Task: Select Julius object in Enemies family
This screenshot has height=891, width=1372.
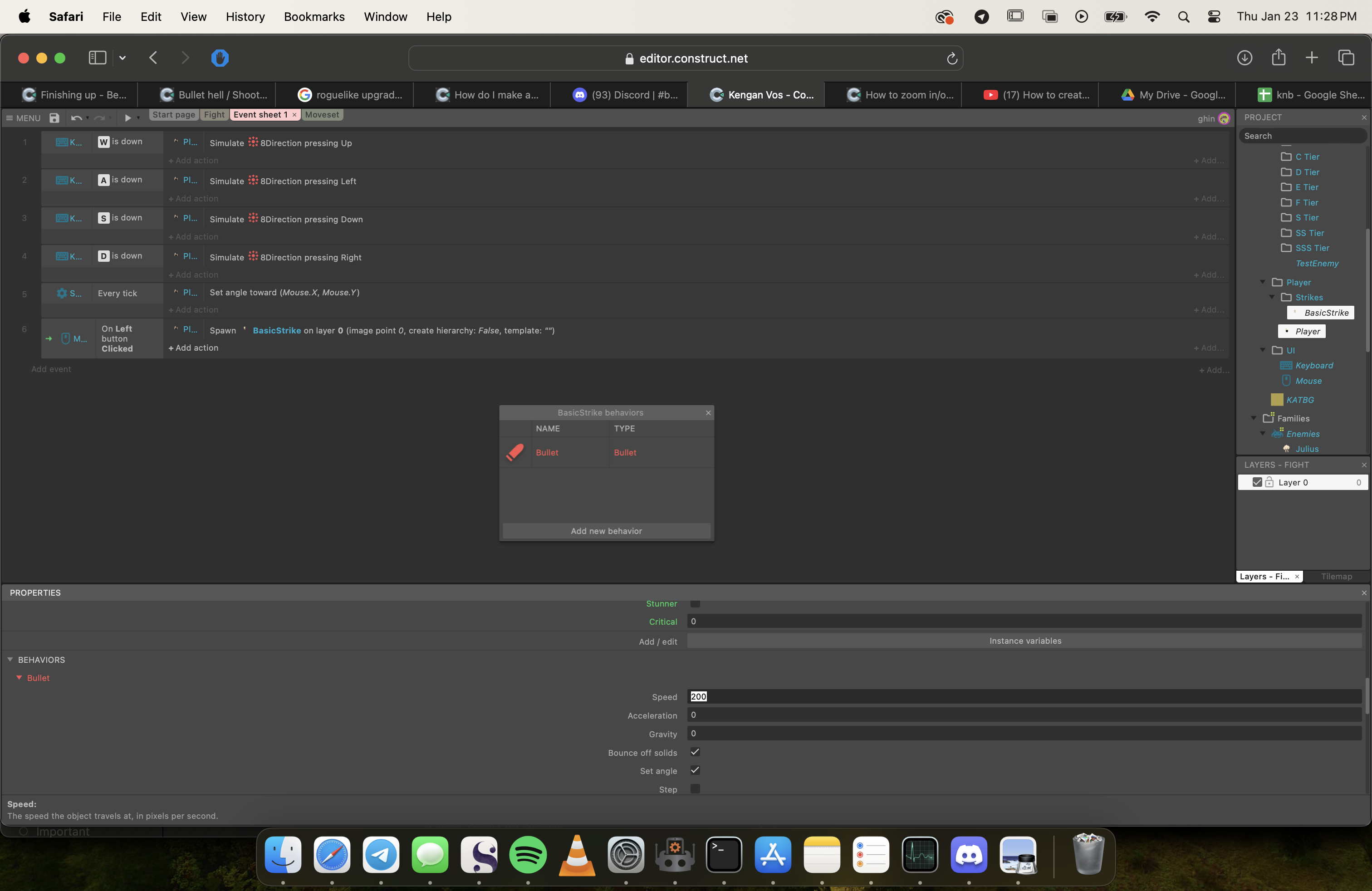Action: coord(1307,449)
